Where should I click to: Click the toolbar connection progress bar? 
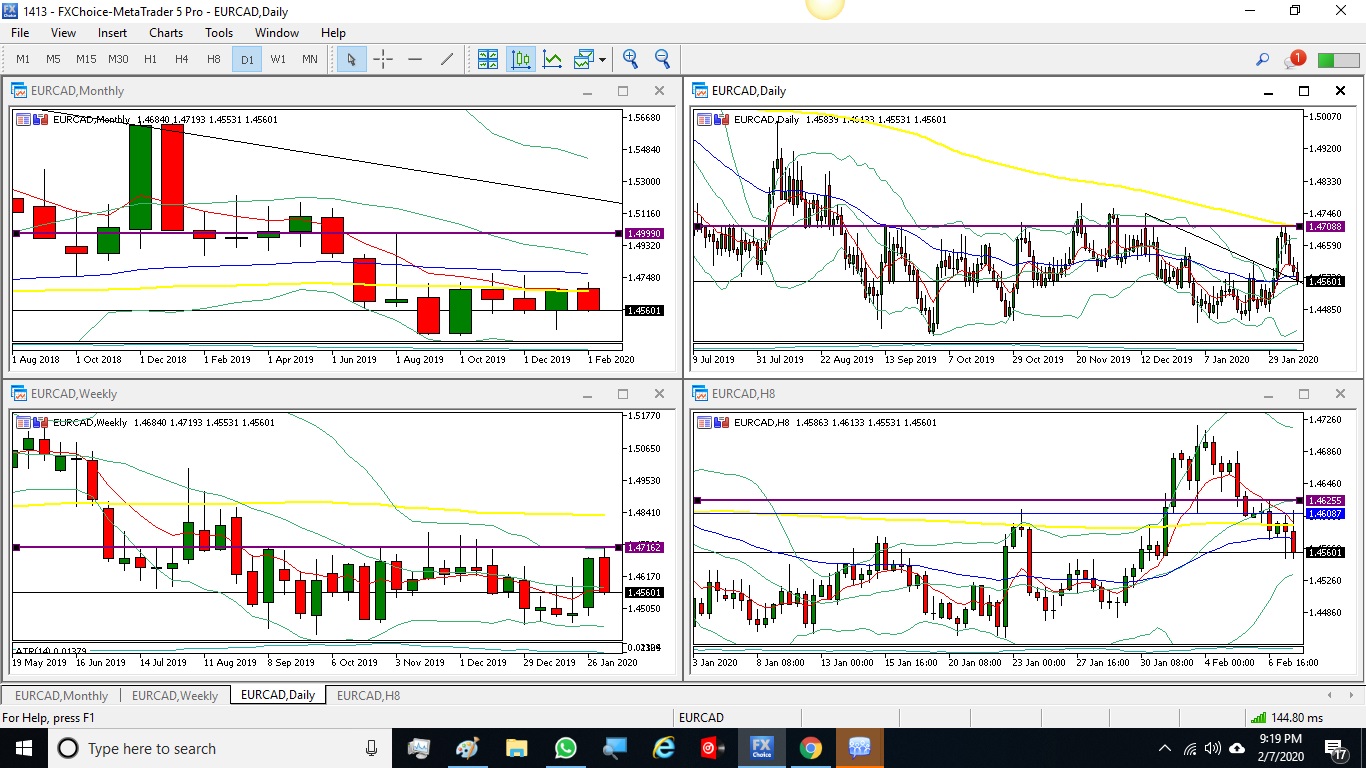click(x=1339, y=60)
